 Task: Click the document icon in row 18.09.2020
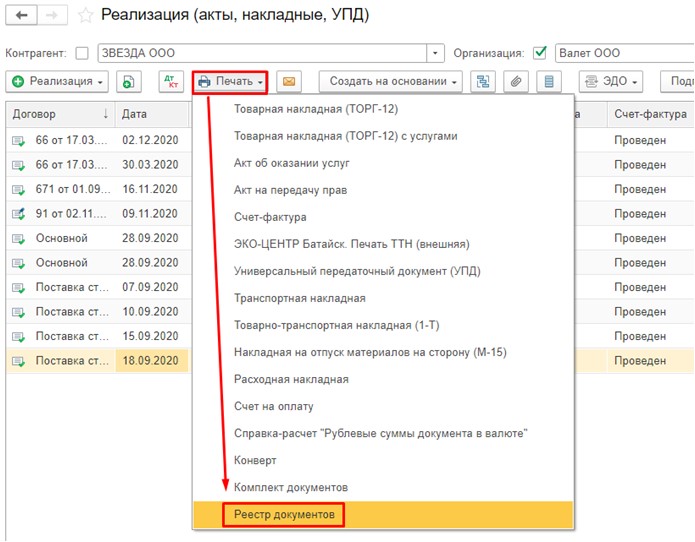pyautogui.click(x=19, y=361)
